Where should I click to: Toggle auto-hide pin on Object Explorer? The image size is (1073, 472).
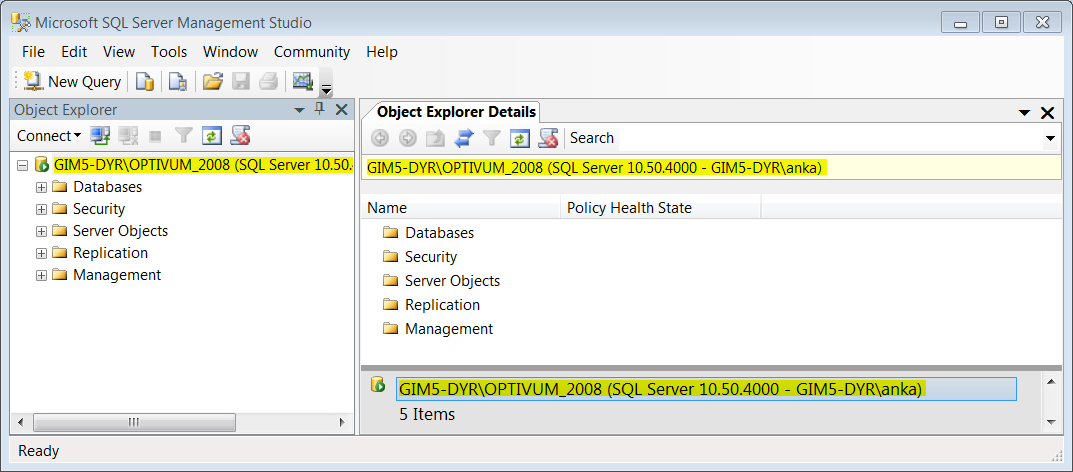click(320, 109)
